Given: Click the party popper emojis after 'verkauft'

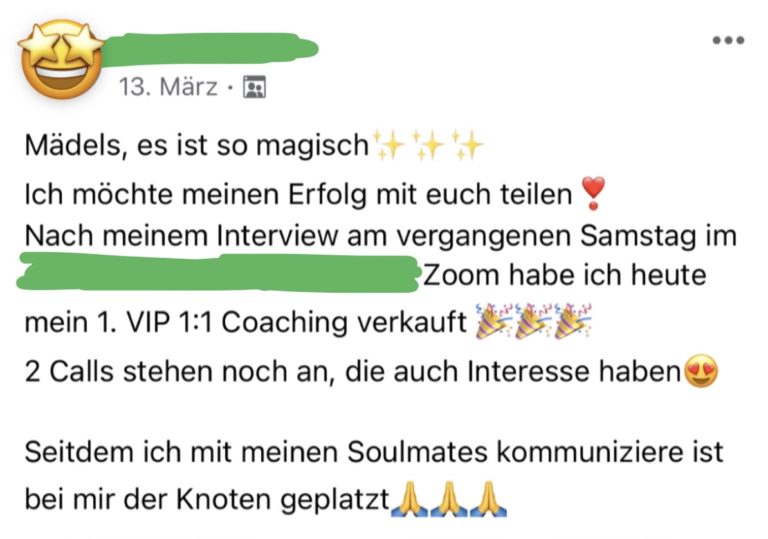Looking at the screenshot, I should point(533,321).
